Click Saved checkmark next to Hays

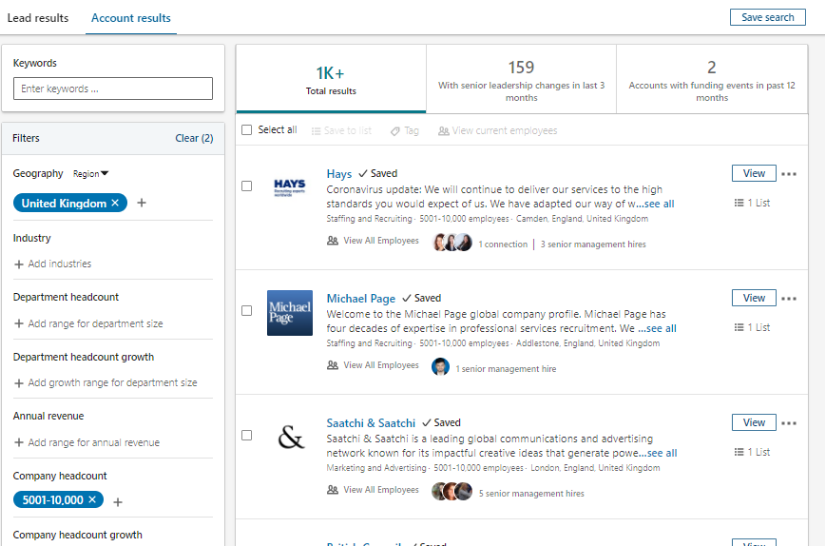pos(378,173)
